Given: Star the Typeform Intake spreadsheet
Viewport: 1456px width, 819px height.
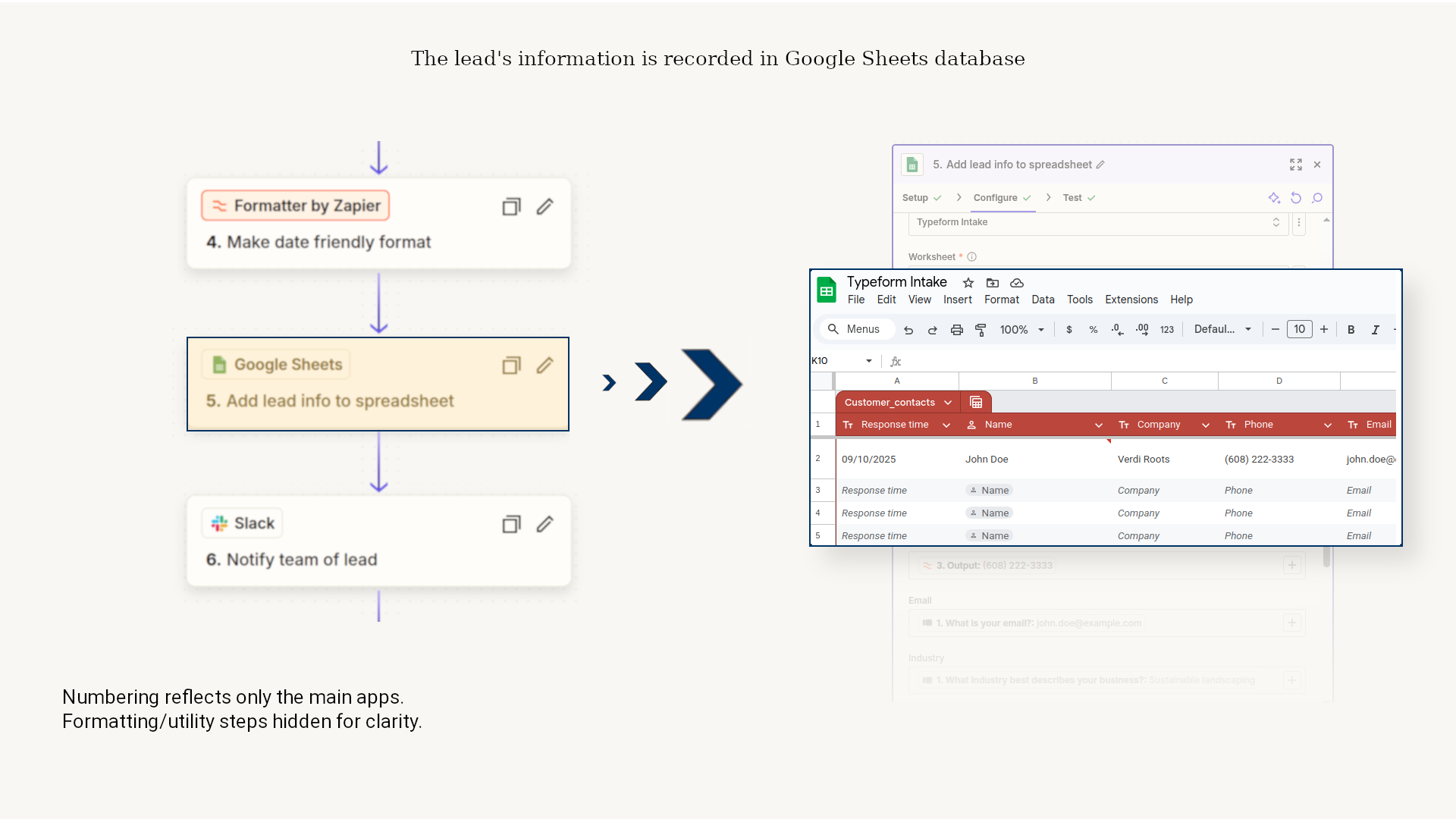Looking at the screenshot, I should pyautogui.click(x=968, y=283).
